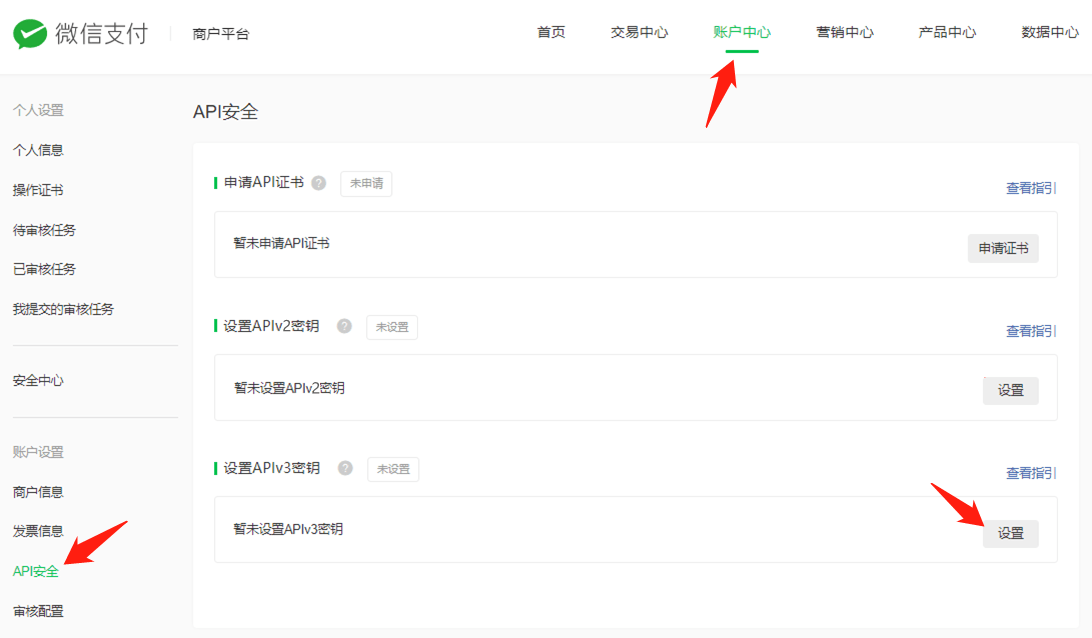Open the 数据中心 tab
Viewport: 1092px width, 638px height.
[x=1049, y=32]
